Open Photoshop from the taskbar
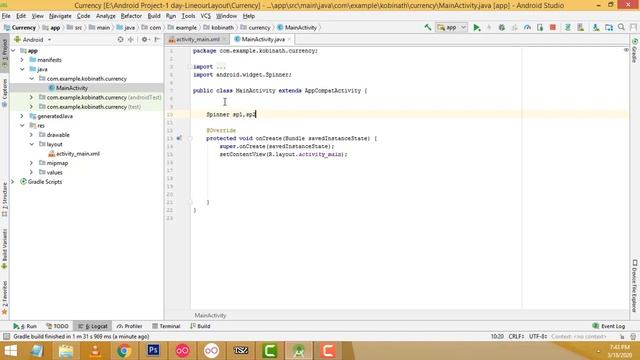The width and height of the screenshot is (640, 360). tap(153, 351)
